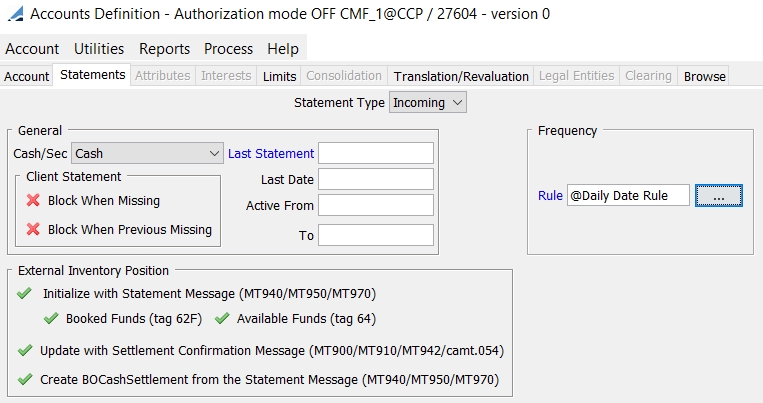Open the Utilities menu
763x403 pixels.
click(x=99, y=49)
